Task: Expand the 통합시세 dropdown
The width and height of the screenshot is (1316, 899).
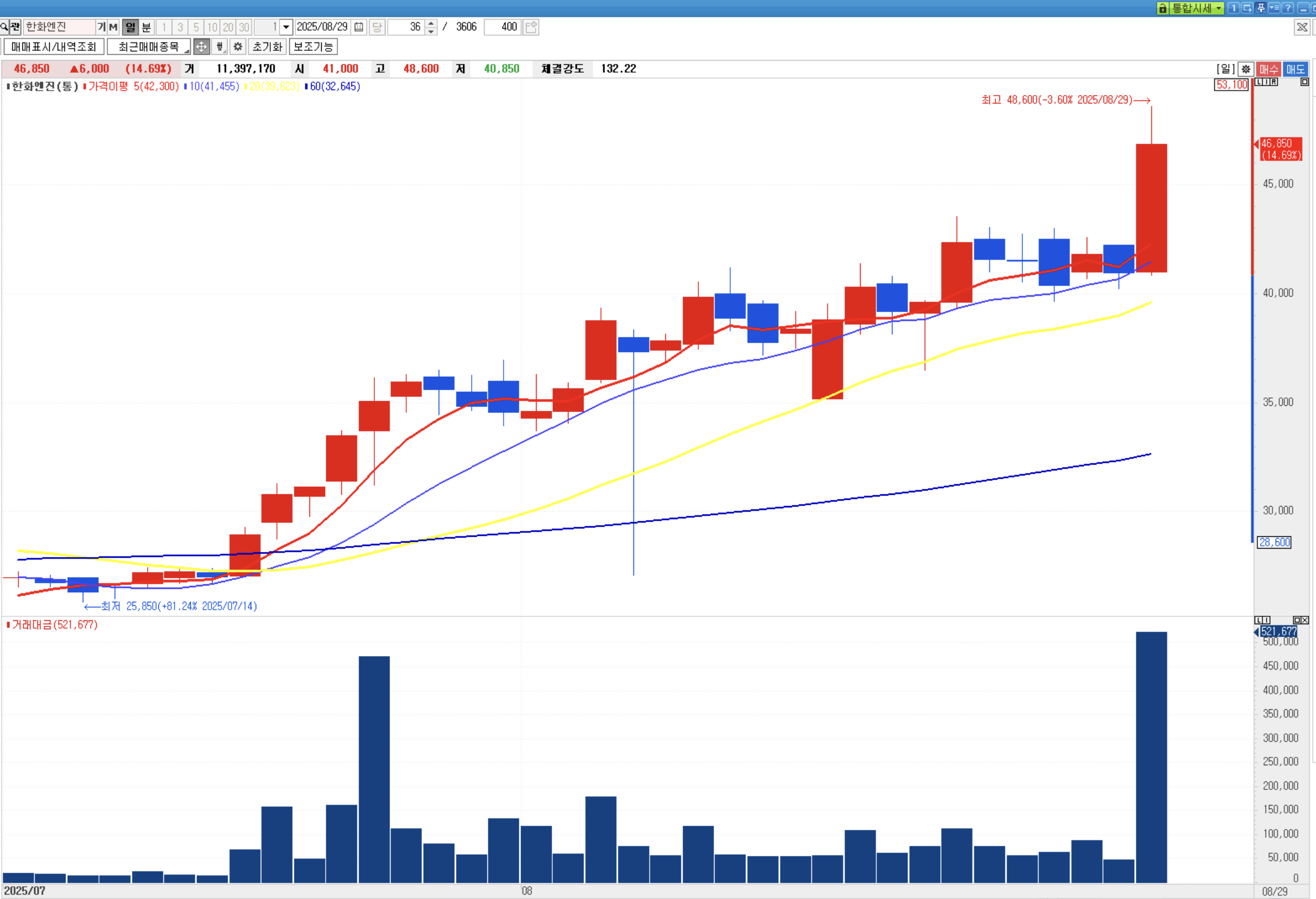Action: pos(1219,8)
